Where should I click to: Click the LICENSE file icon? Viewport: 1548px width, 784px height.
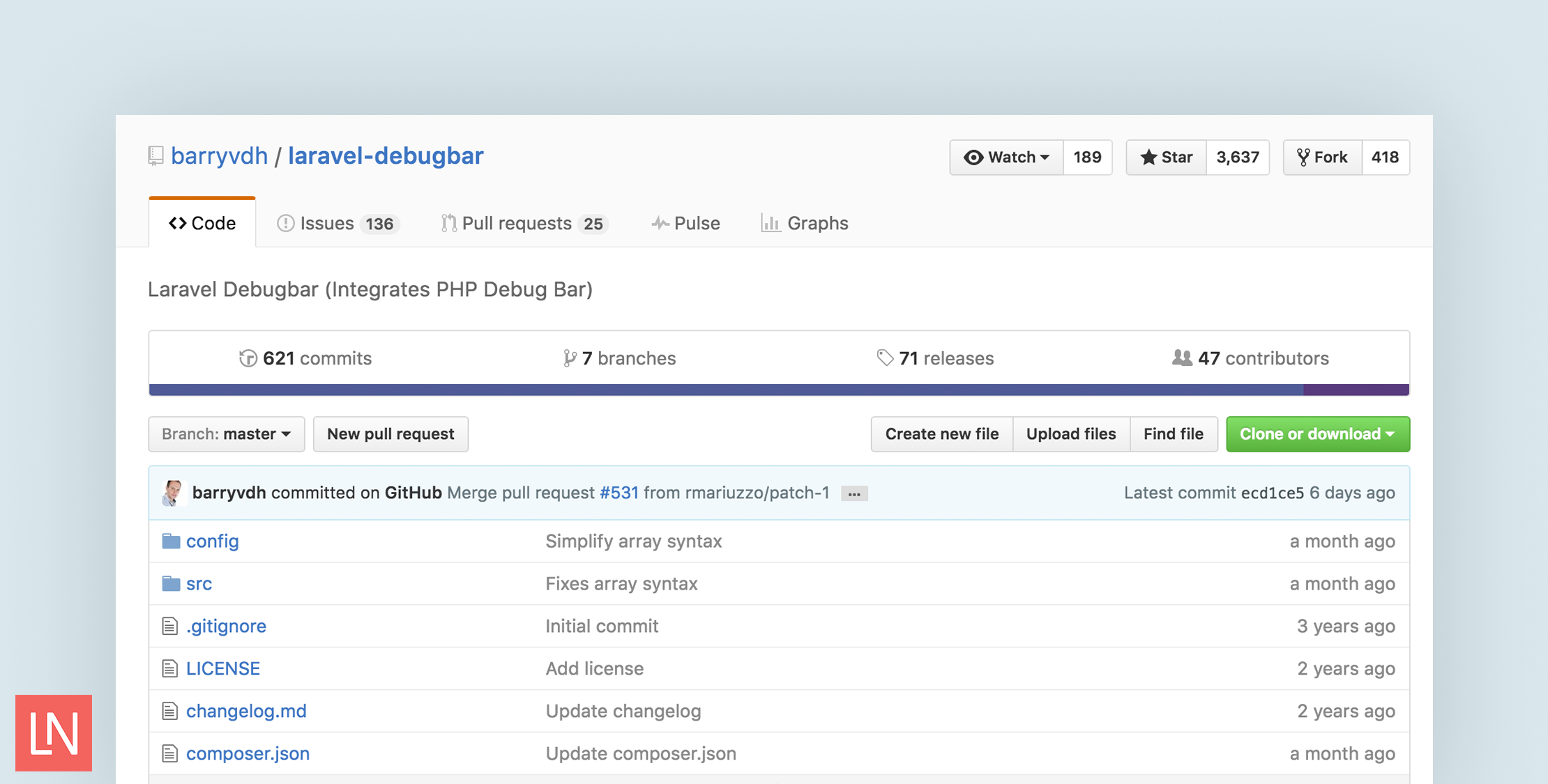(x=169, y=669)
